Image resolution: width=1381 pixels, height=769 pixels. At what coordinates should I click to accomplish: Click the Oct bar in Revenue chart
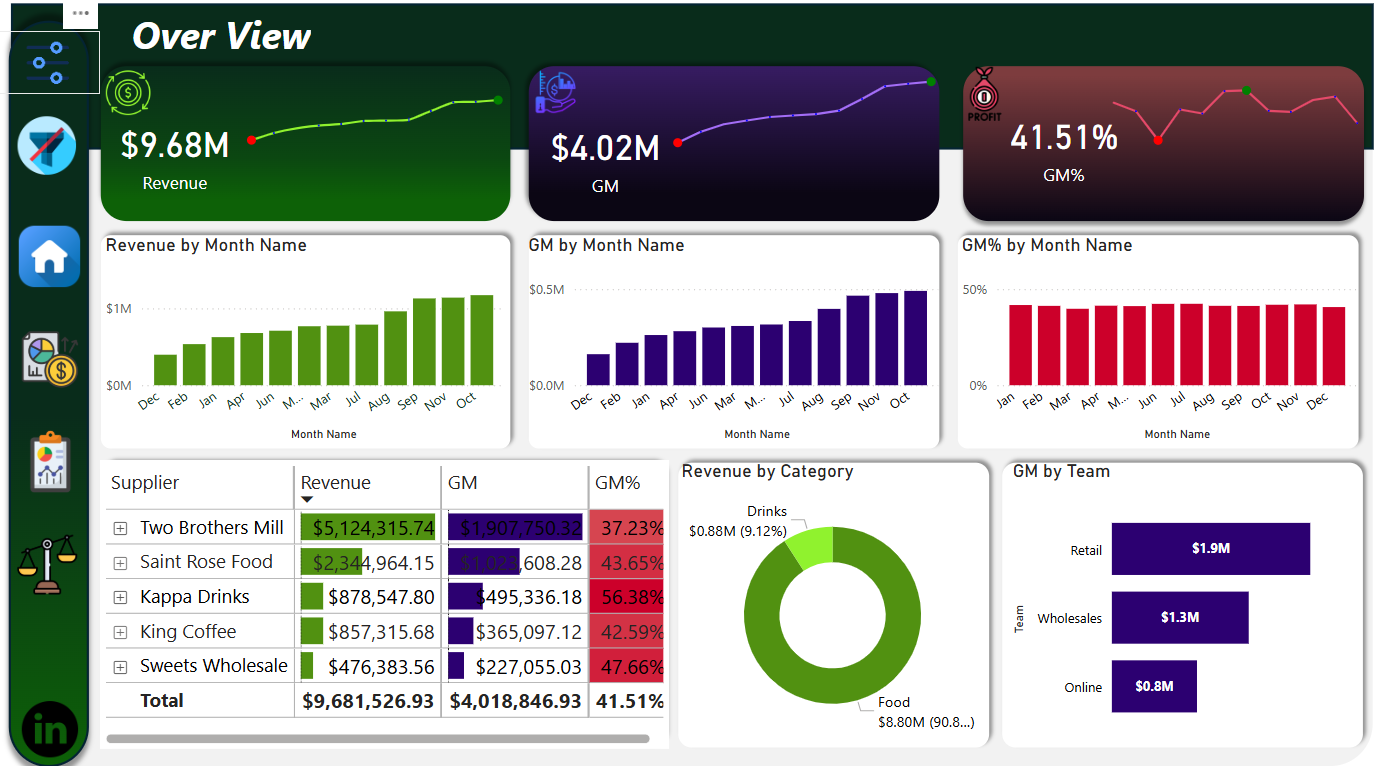click(x=482, y=340)
